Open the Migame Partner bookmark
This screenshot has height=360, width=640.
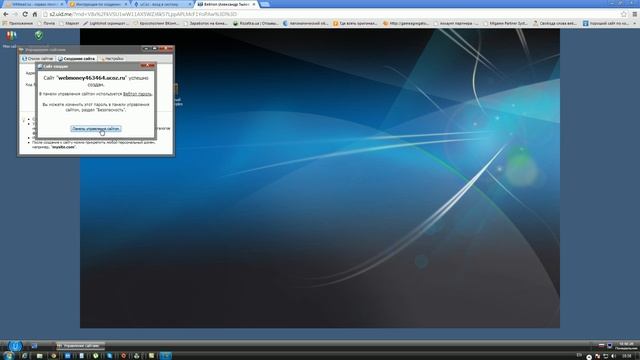coord(506,24)
